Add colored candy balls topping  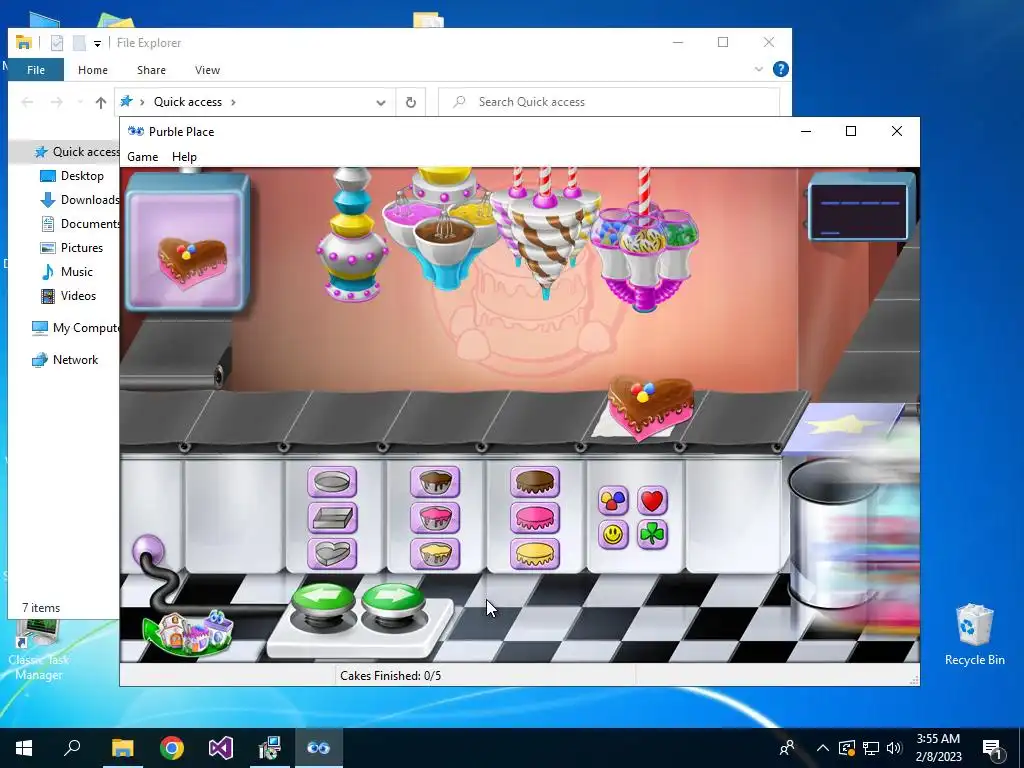613,501
